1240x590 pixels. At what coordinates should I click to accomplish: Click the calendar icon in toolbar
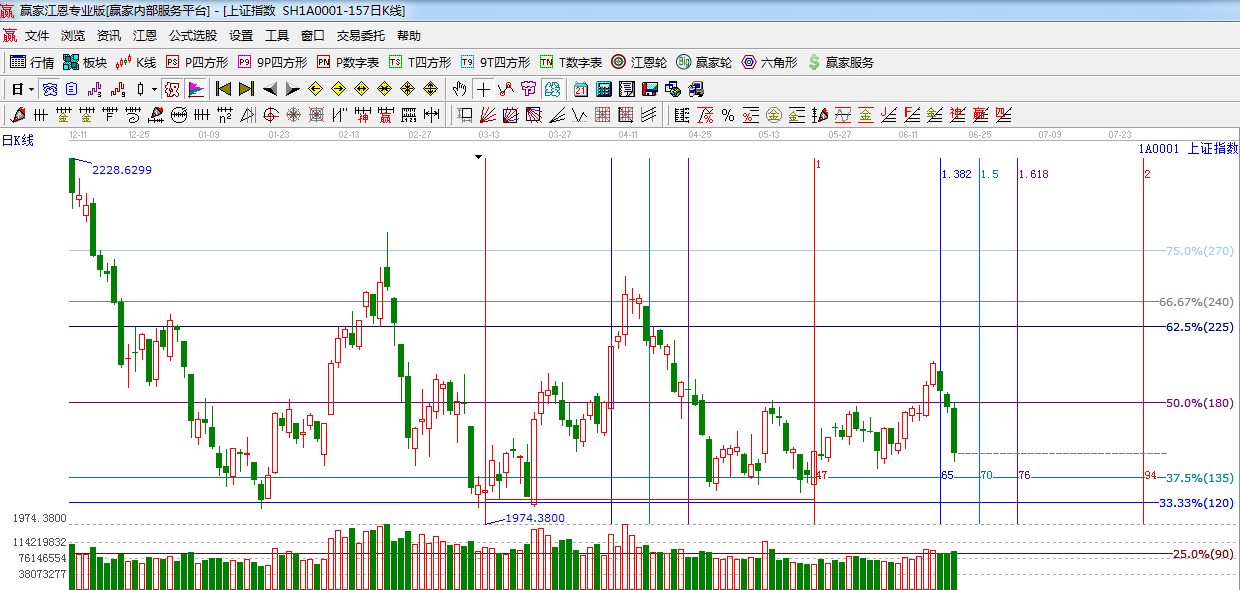point(581,89)
